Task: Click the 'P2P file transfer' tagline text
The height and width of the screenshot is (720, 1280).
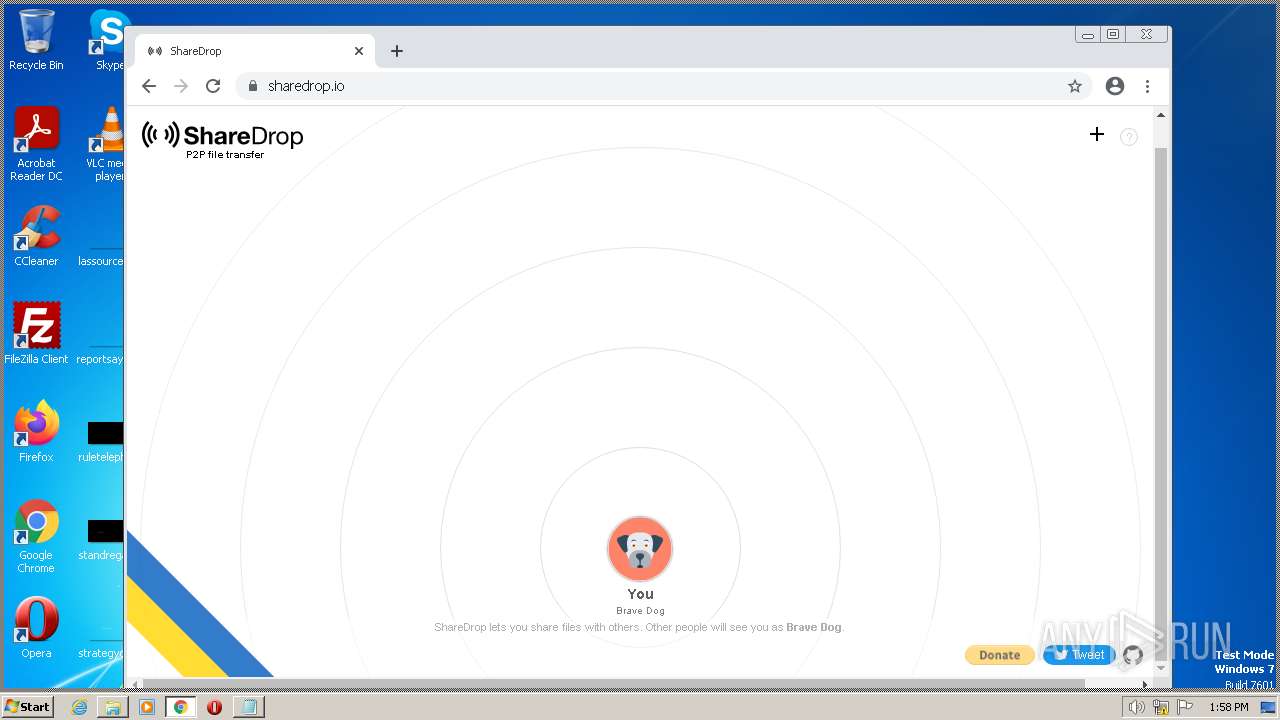Action: pos(225,155)
